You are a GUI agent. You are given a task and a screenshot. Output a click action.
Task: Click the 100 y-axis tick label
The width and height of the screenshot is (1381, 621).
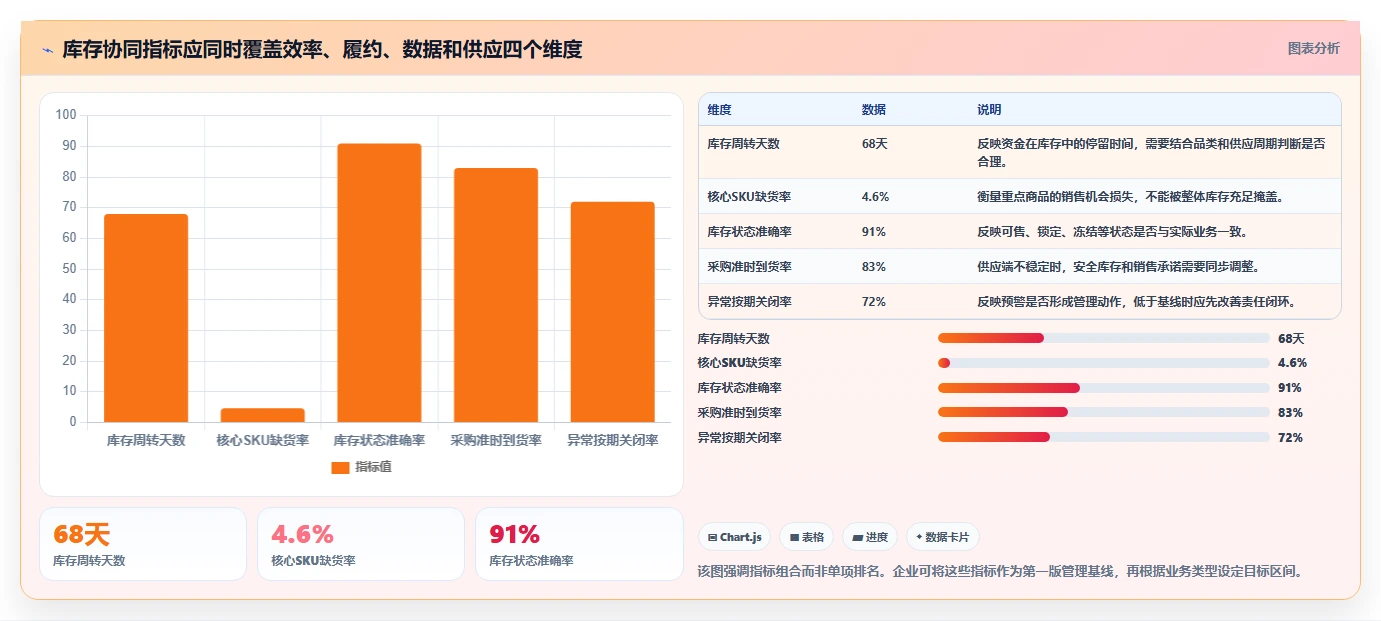click(66, 115)
